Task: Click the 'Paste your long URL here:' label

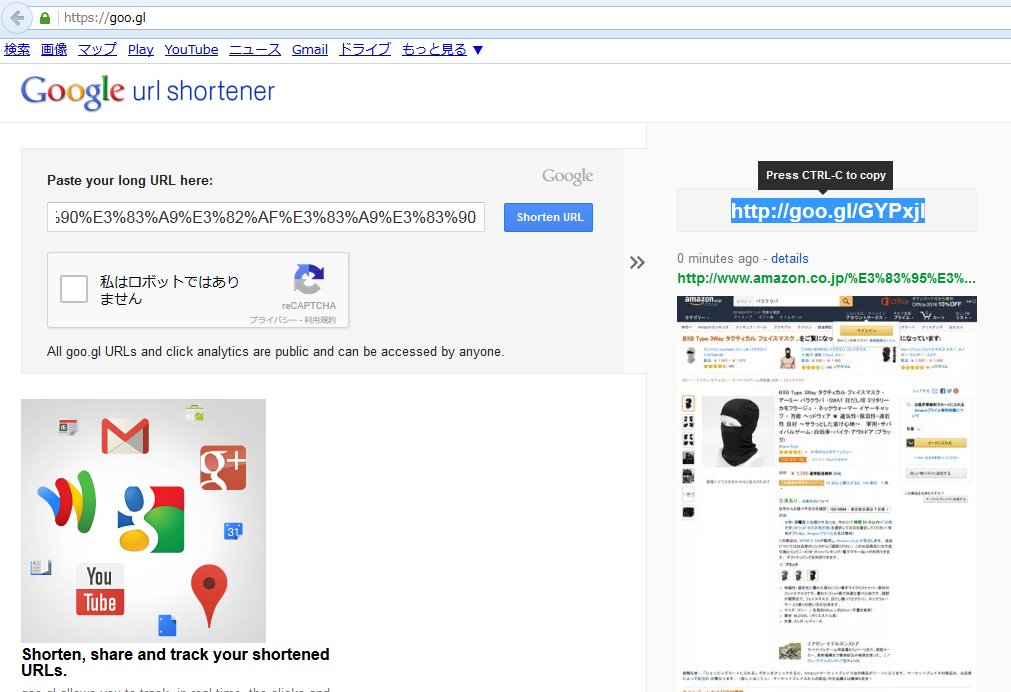Action: click(x=130, y=181)
